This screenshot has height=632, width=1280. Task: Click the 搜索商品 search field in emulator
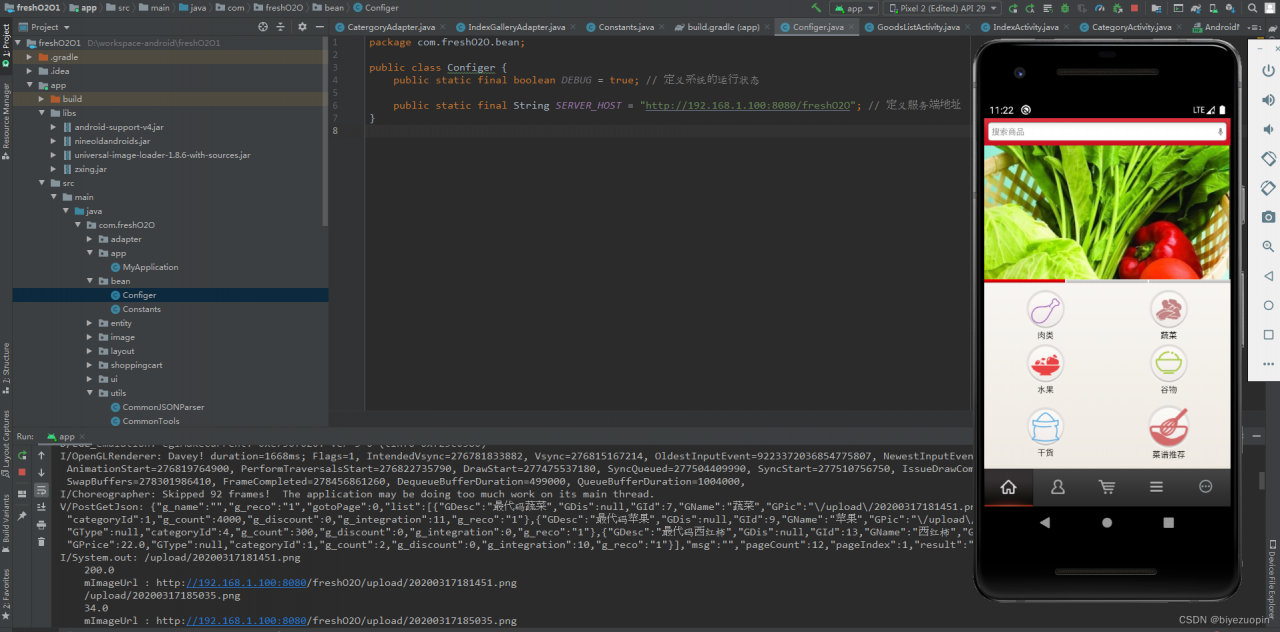click(1100, 132)
